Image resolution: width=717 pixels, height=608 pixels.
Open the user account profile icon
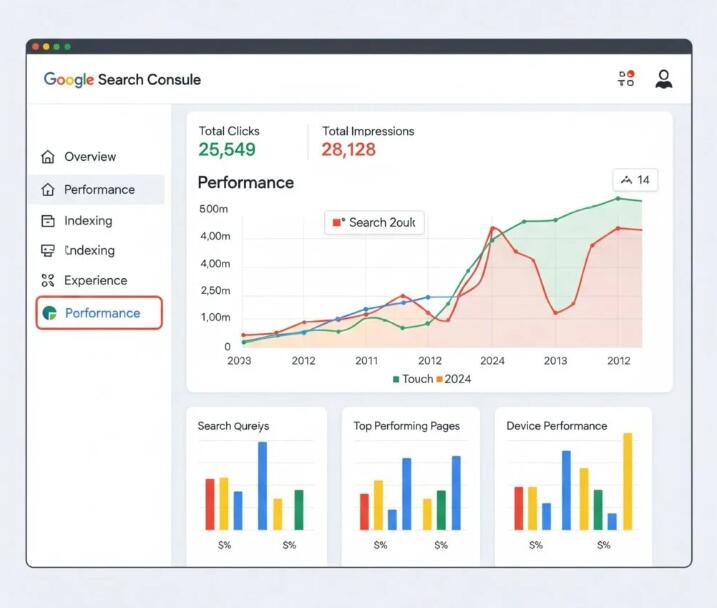point(663,79)
